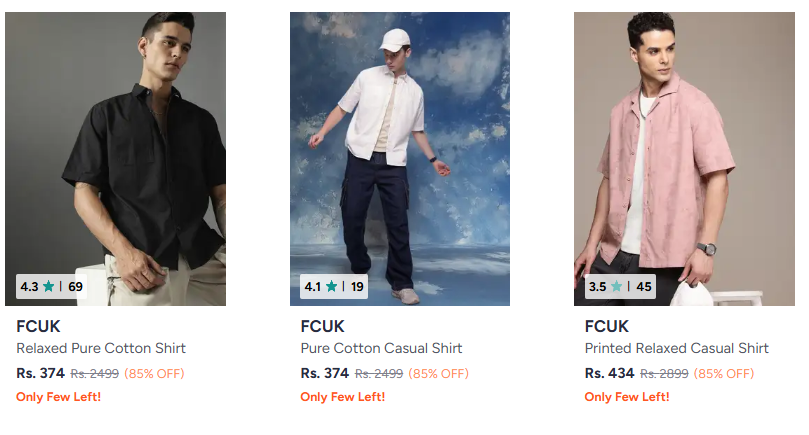Image resolution: width=809 pixels, height=435 pixels.
Task: Click the rating badge showing 19 reviews
Action: coord(334,286)
